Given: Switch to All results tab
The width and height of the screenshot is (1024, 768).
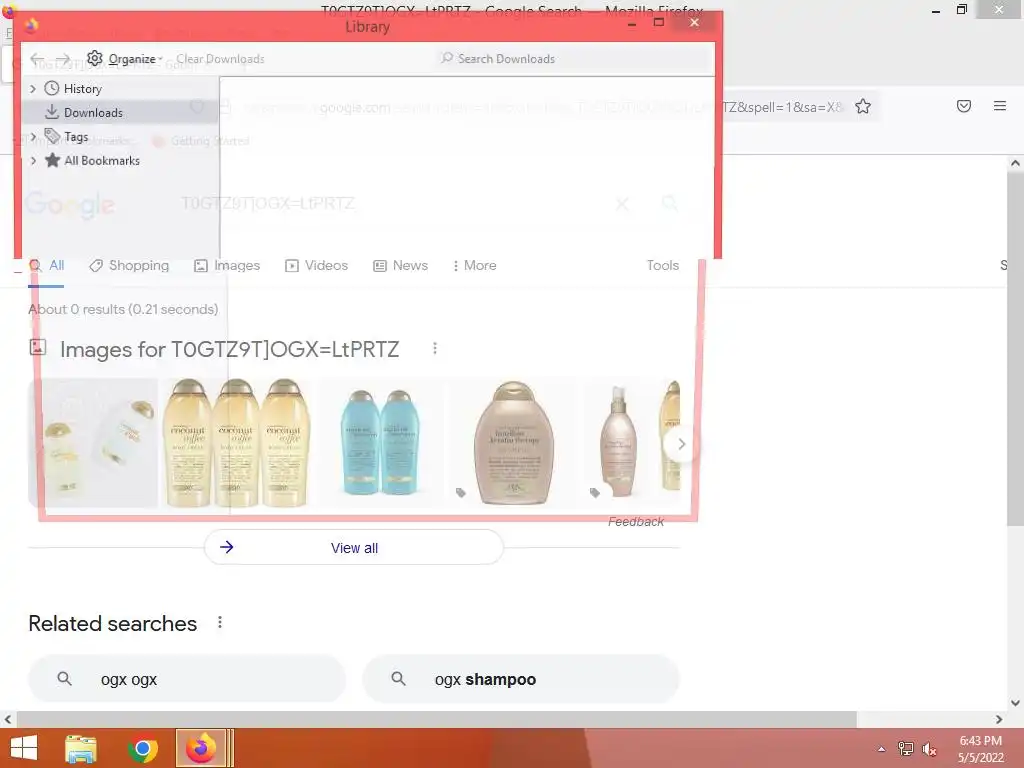Looking at the screenshot, I should 46,266.
